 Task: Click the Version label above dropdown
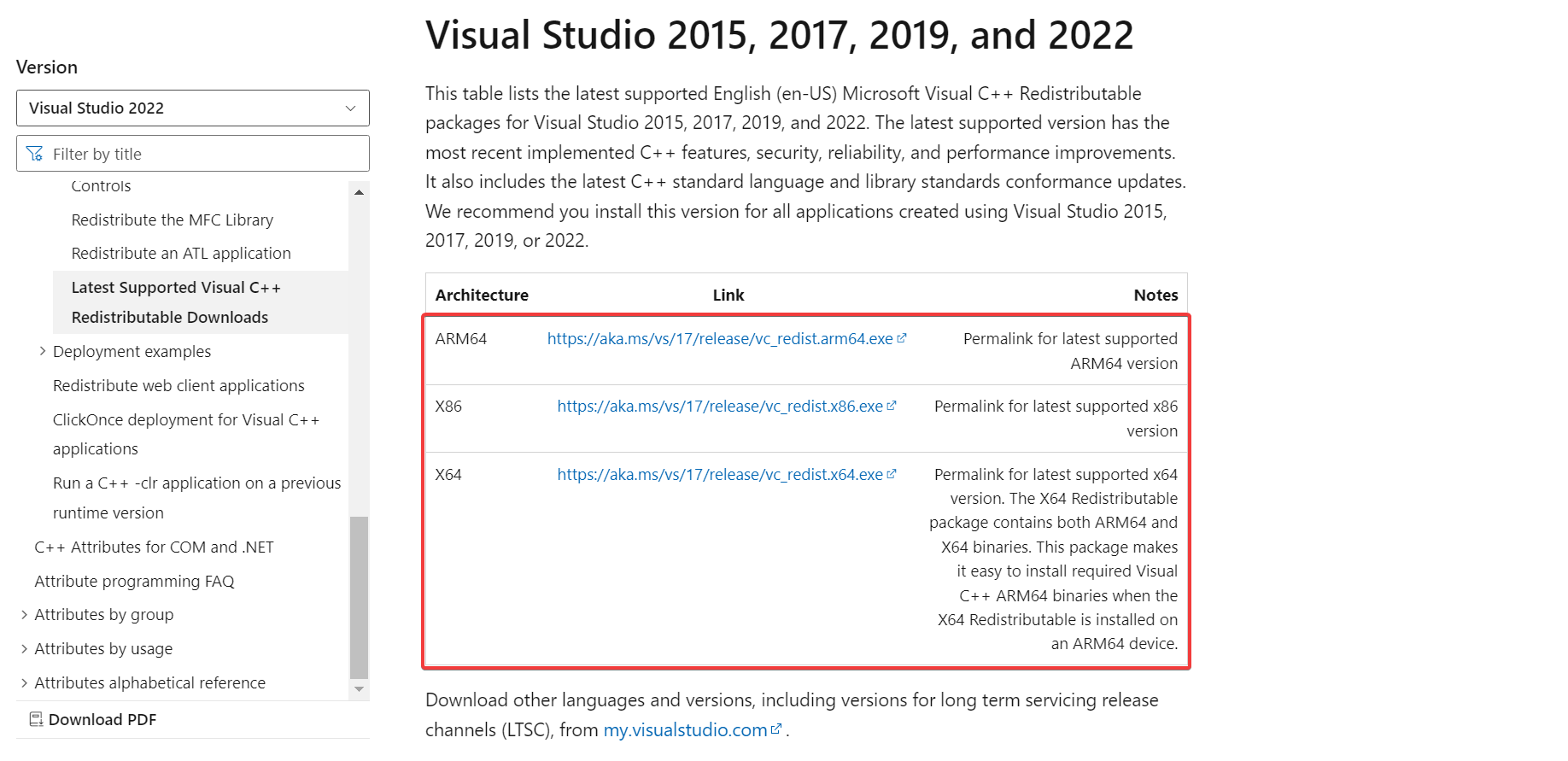click(47, 67)
